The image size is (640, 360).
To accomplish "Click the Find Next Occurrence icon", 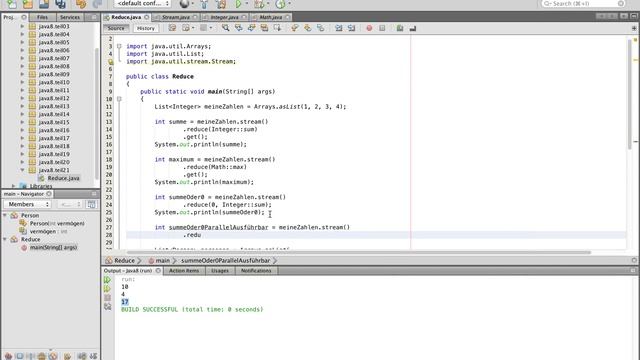I will point(251,28).
